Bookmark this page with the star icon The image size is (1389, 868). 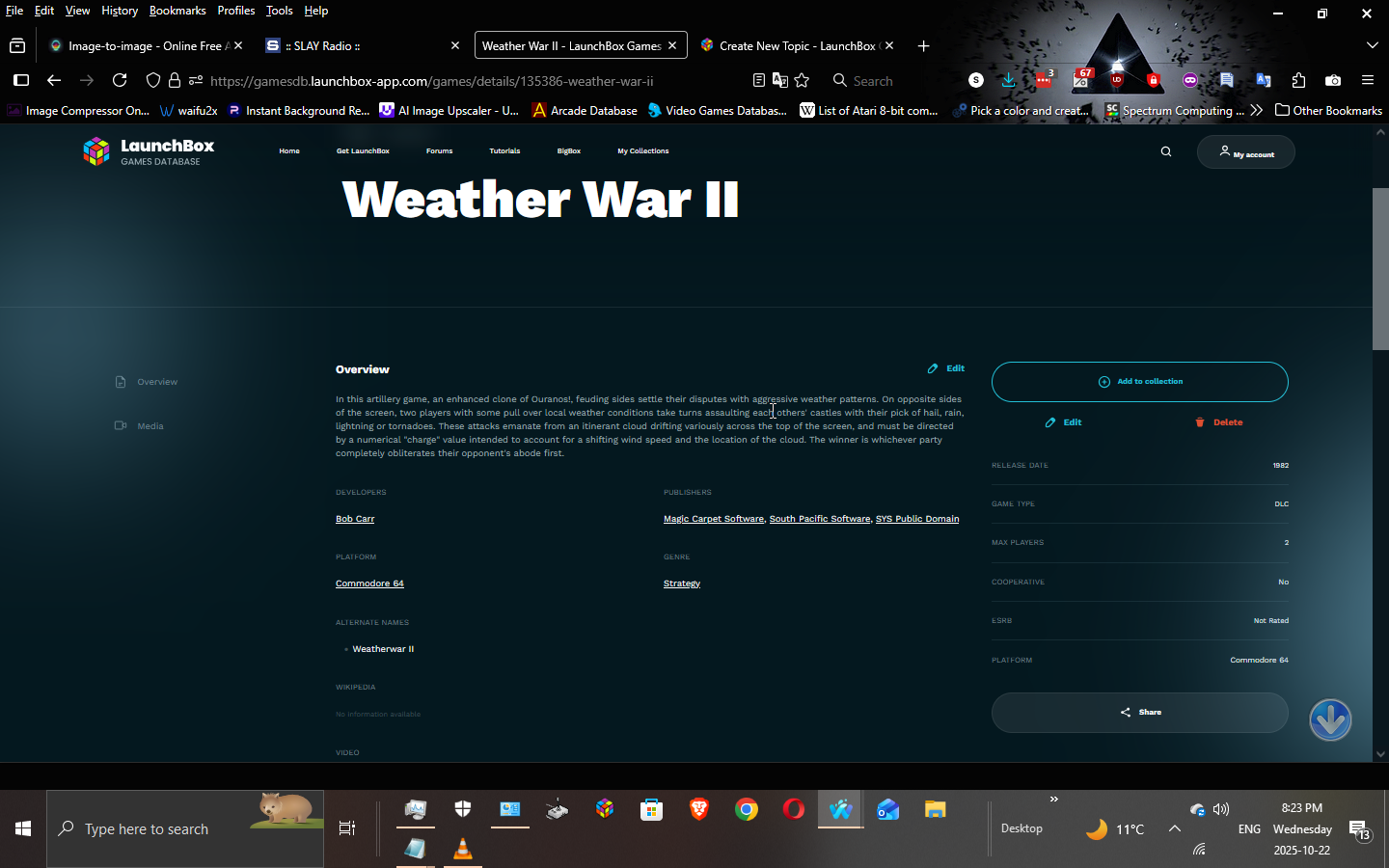click(802, 81)
